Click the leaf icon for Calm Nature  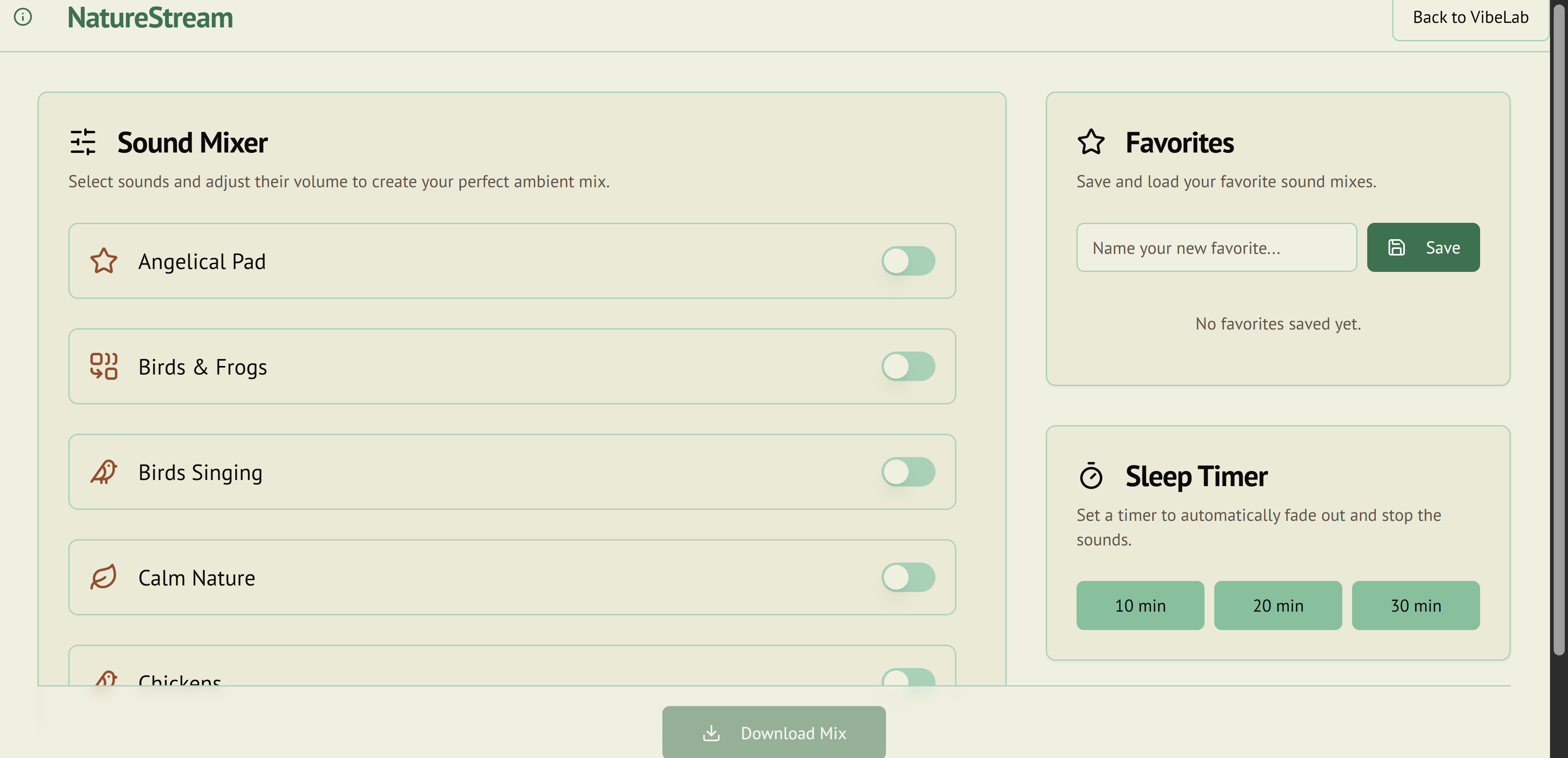point(103,577)
